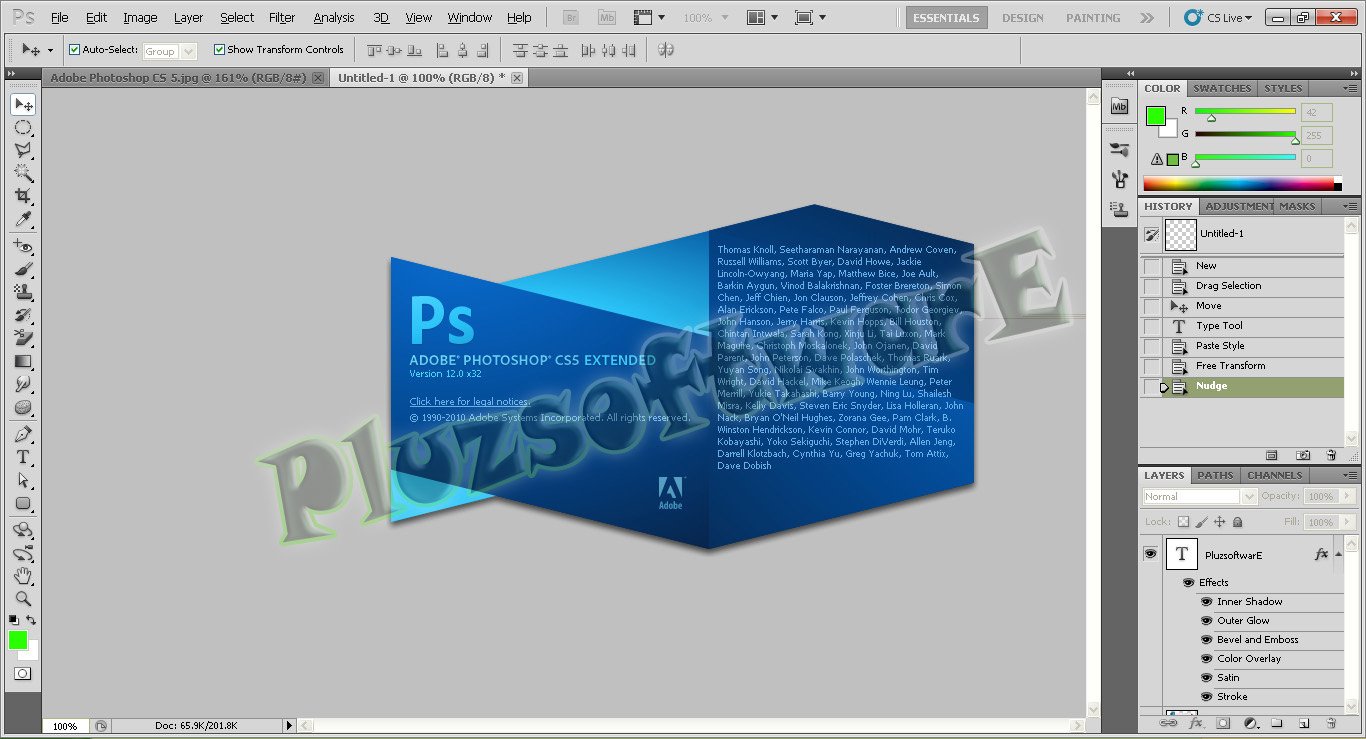1366x739 pixels.
Task: Switch to the Swatches tab
Action: [x=1222, y=88]
